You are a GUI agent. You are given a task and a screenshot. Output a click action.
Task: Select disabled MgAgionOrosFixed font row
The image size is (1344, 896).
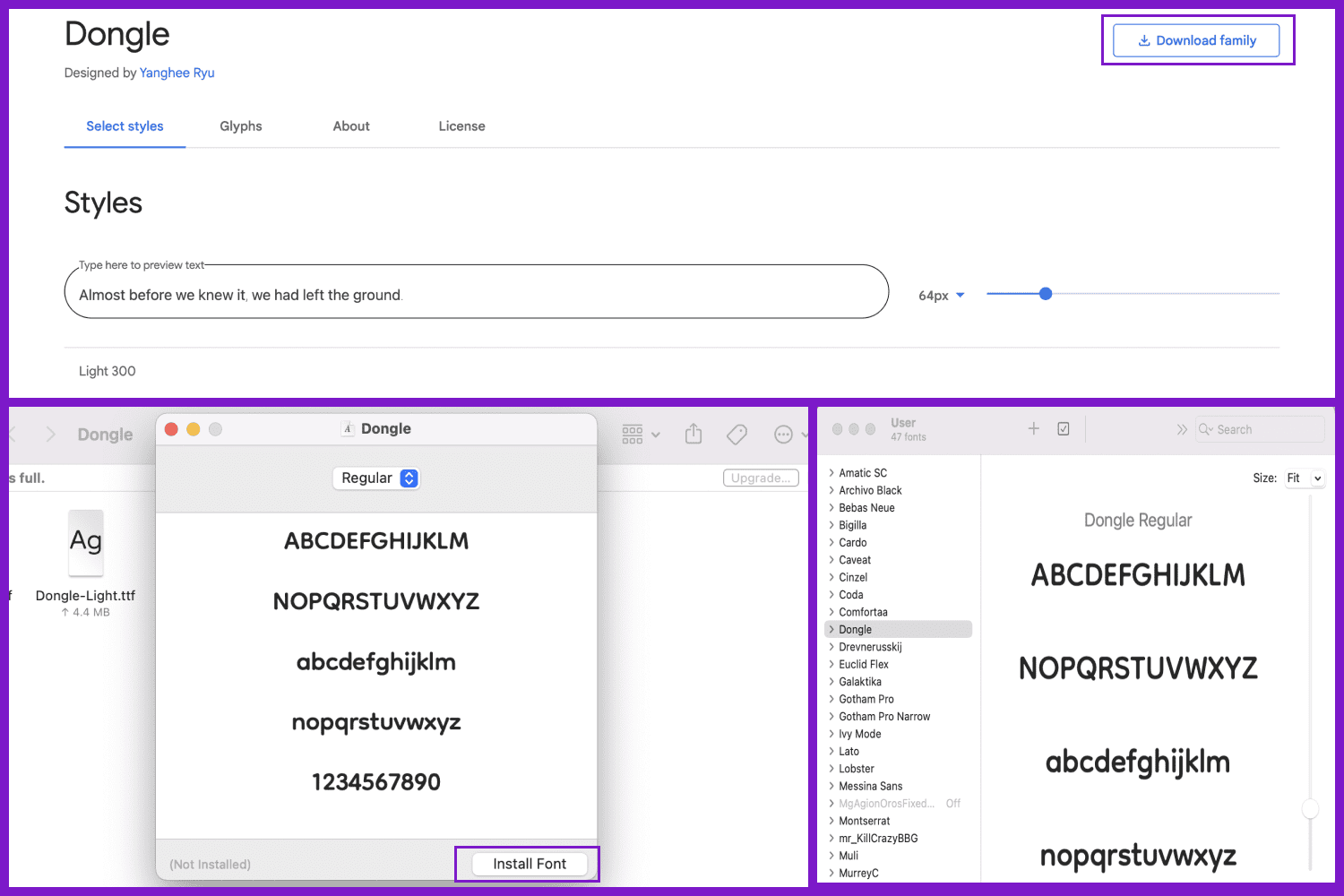pyautogui.click(x=898, y=804)
